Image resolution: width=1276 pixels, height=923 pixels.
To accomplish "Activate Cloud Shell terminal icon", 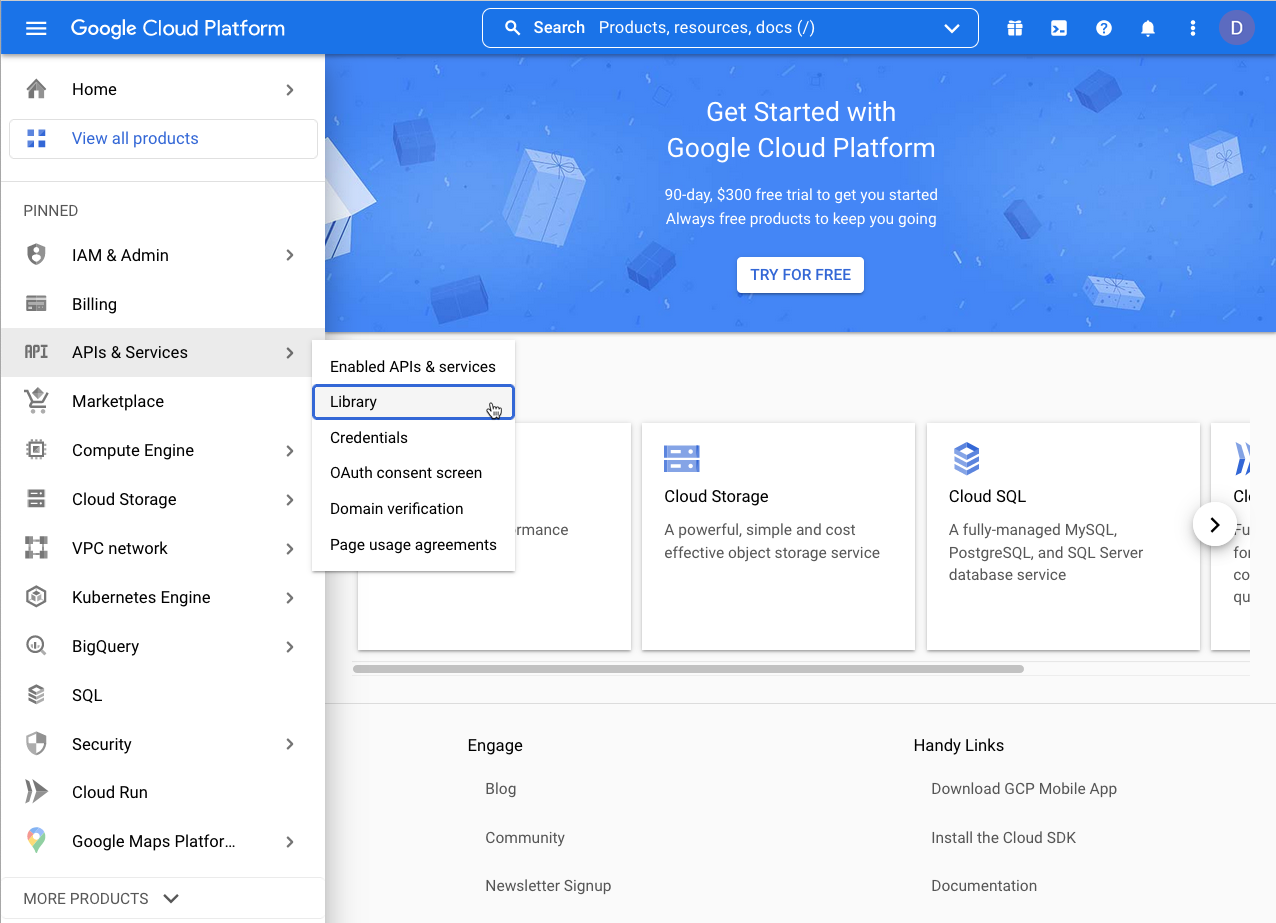I will click(x=1059, y=28).
